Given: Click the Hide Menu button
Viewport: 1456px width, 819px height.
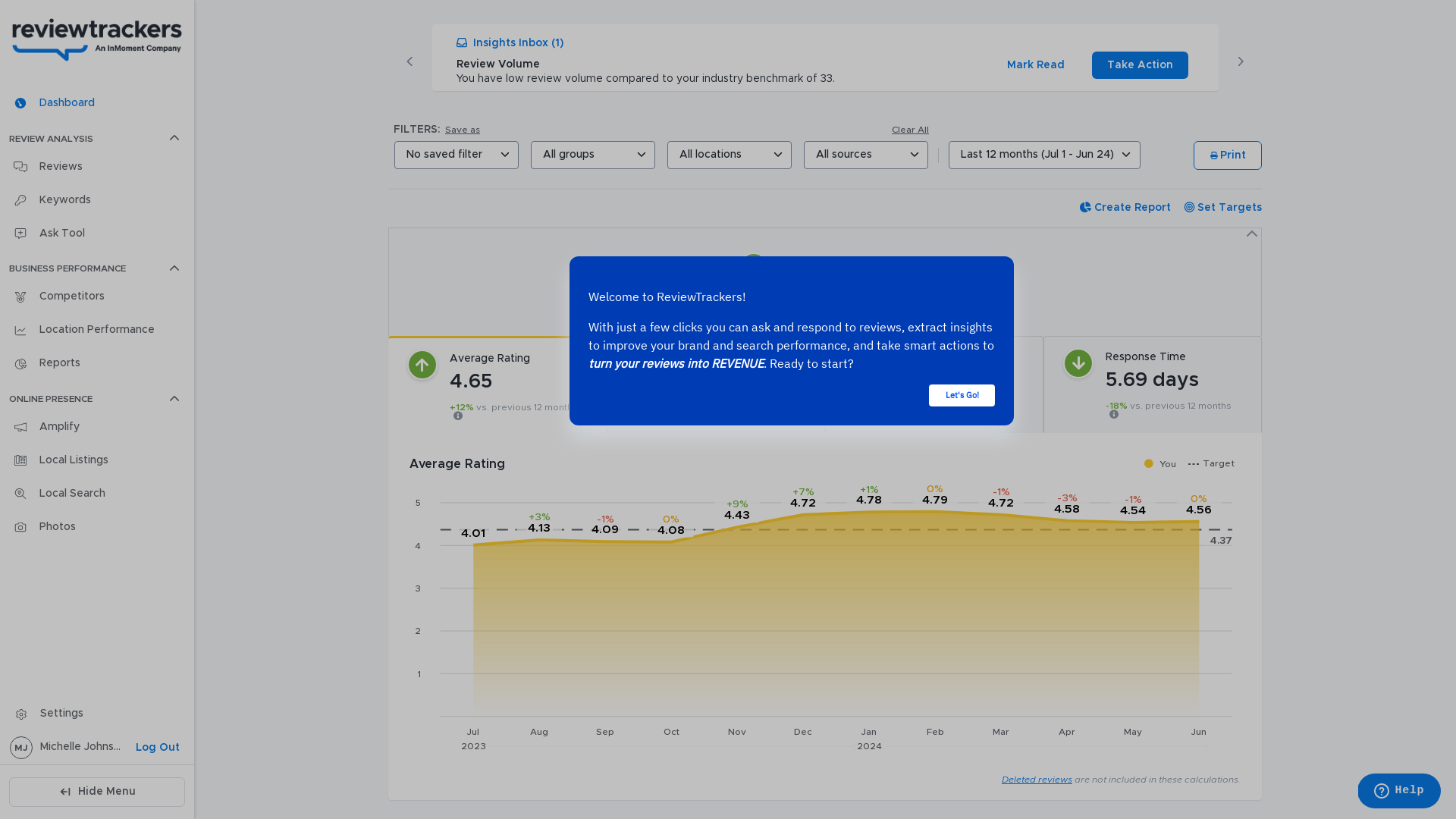Looking at the screenshot, I should point(97,792).
